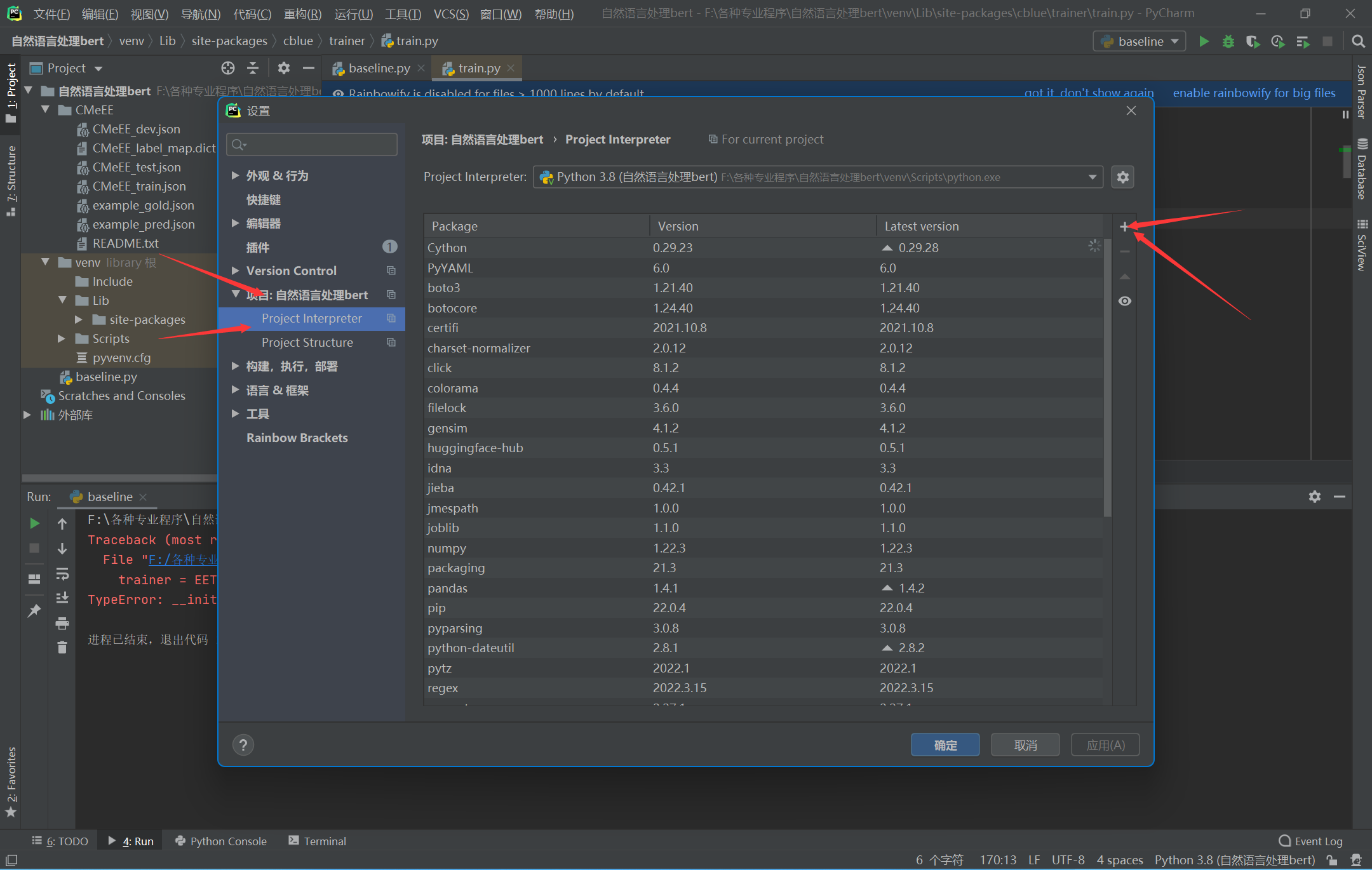This screenshot has width=1372, height=870.
Task: Open the VCS(S) menu
Action: [451, 14]
